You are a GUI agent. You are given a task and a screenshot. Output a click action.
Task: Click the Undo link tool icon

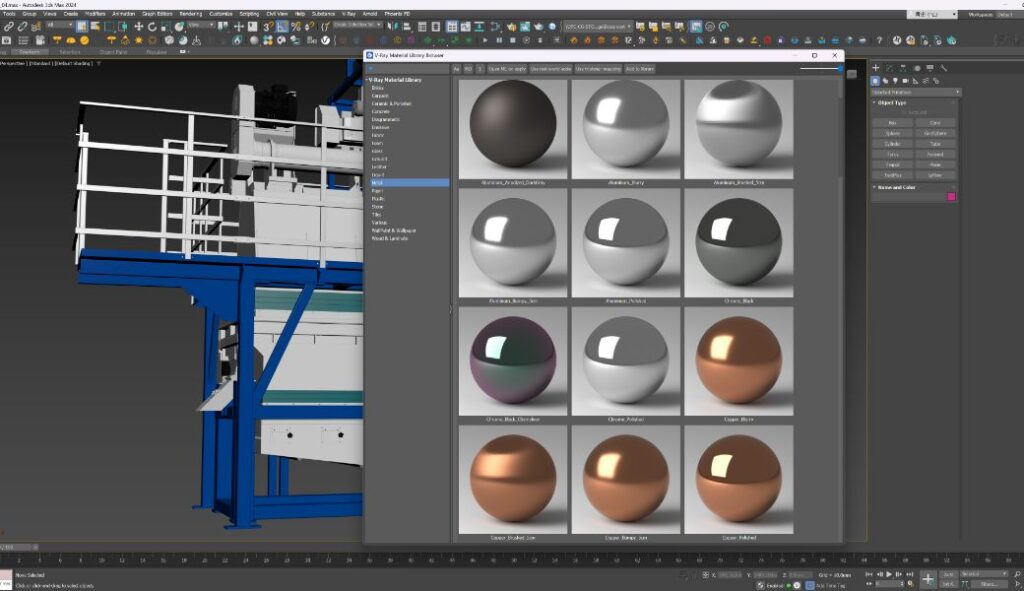coord(23,27)
